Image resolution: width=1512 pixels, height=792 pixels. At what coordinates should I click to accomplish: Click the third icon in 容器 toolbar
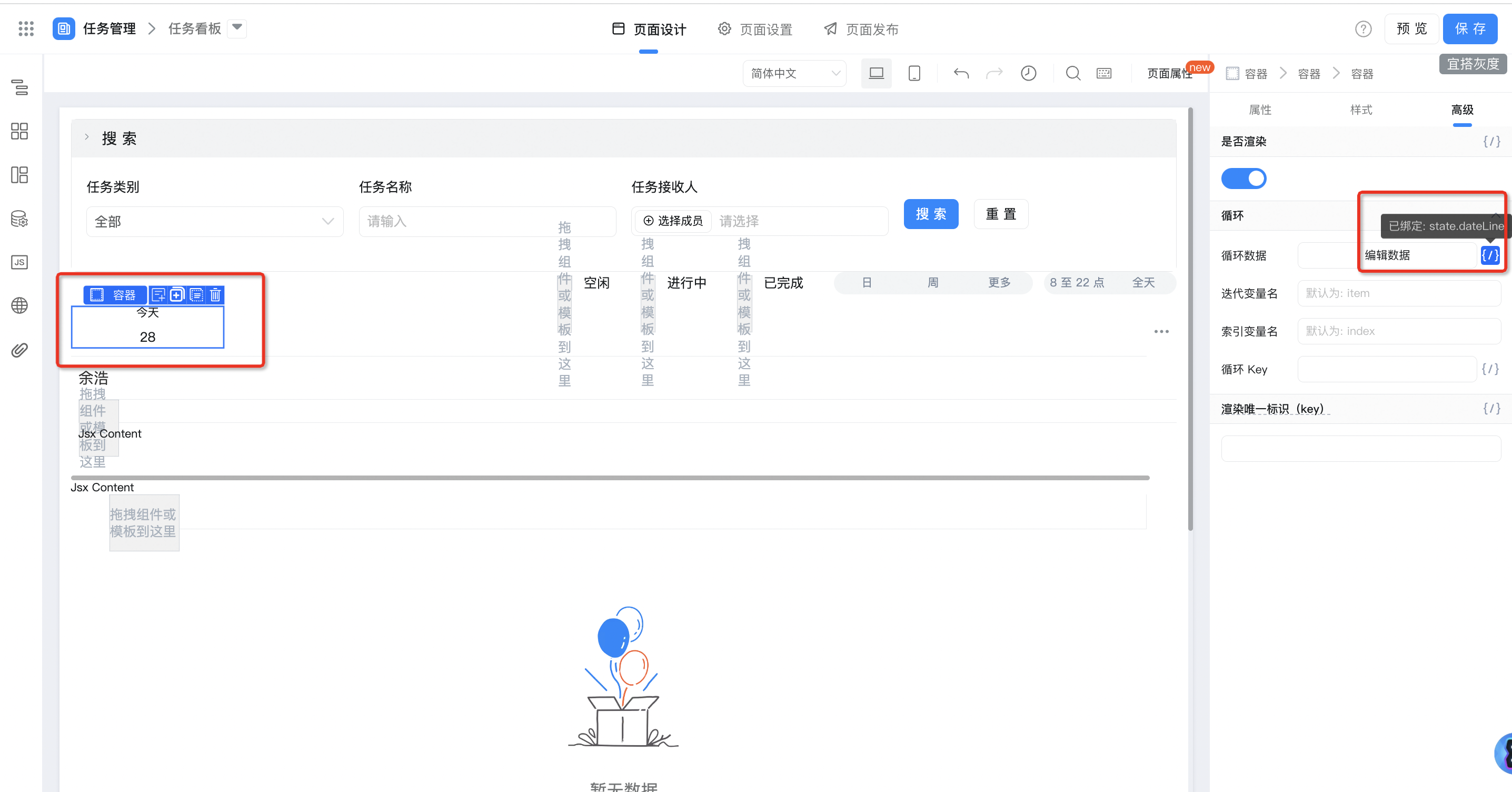(x=196, y=295)
